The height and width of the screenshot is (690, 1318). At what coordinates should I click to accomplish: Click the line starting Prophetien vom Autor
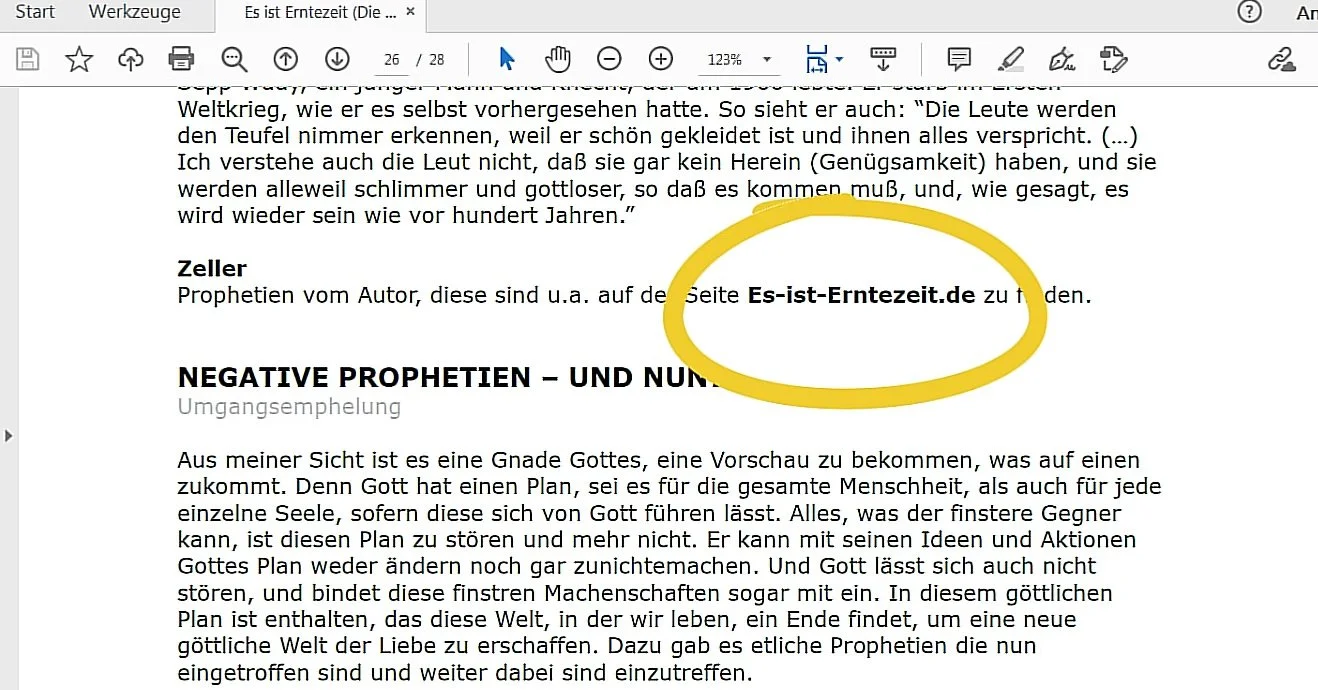634,296
